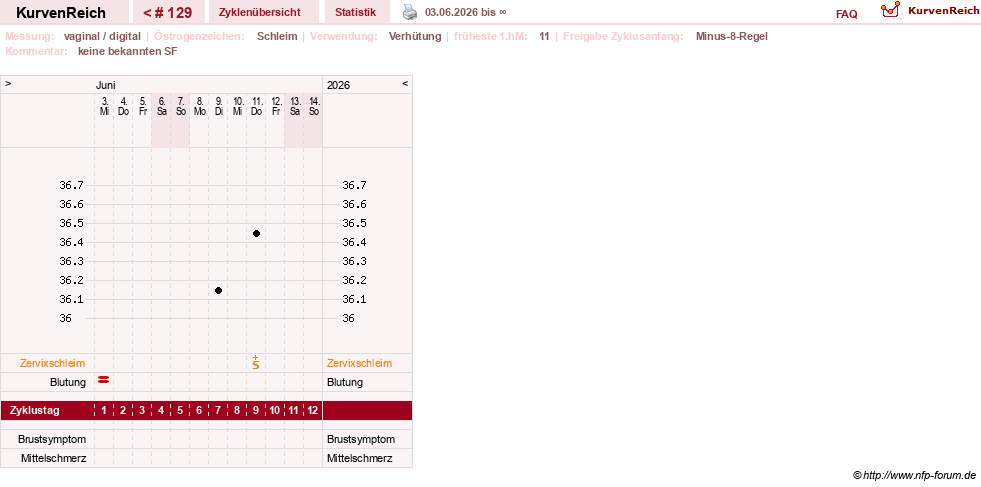Click the left Zervixschleim row label
981x487 pixels.
click(53, 363)
